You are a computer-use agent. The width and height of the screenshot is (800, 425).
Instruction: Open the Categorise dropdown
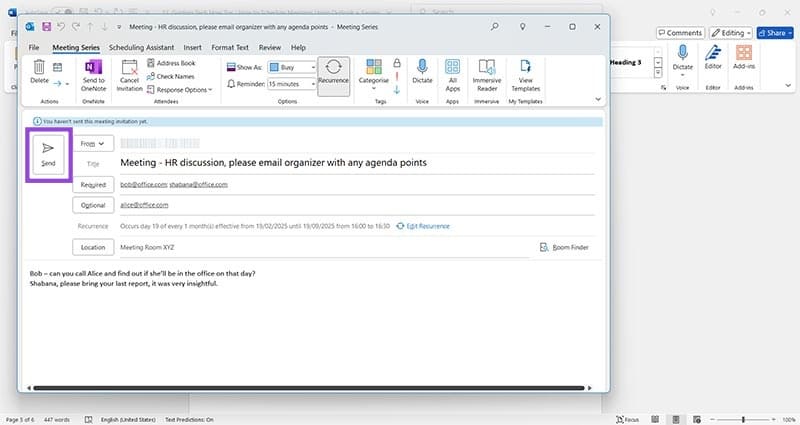coord(373,74)
